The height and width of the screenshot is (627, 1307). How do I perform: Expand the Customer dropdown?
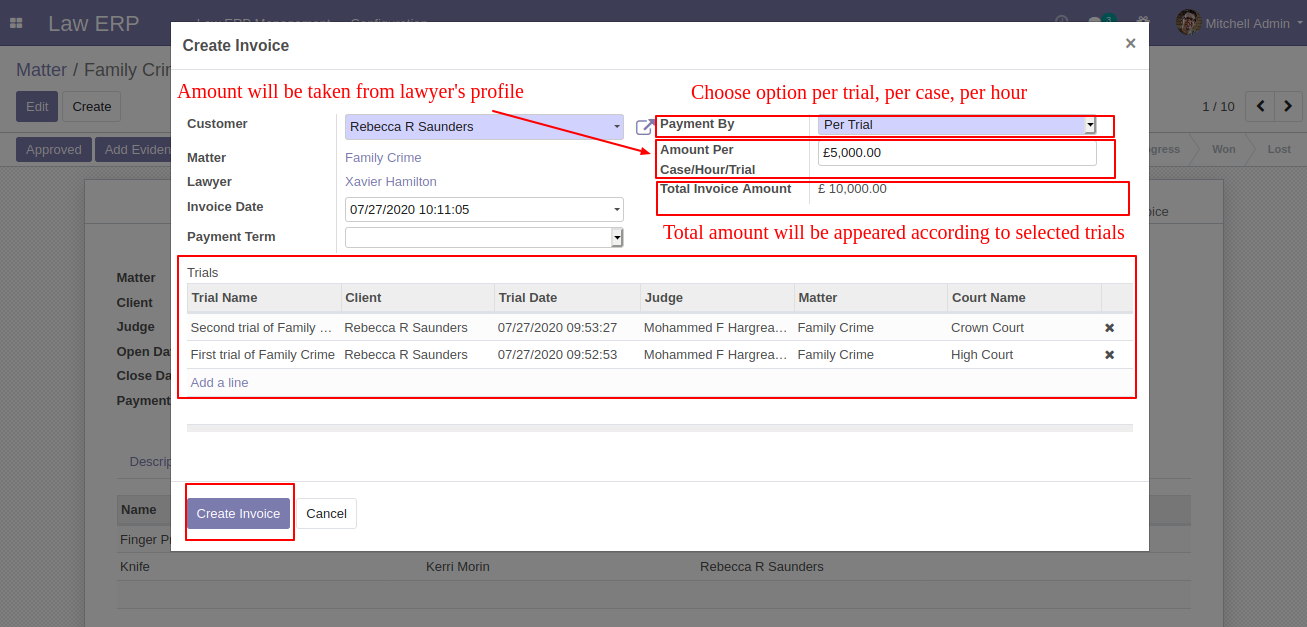(616, 127)
